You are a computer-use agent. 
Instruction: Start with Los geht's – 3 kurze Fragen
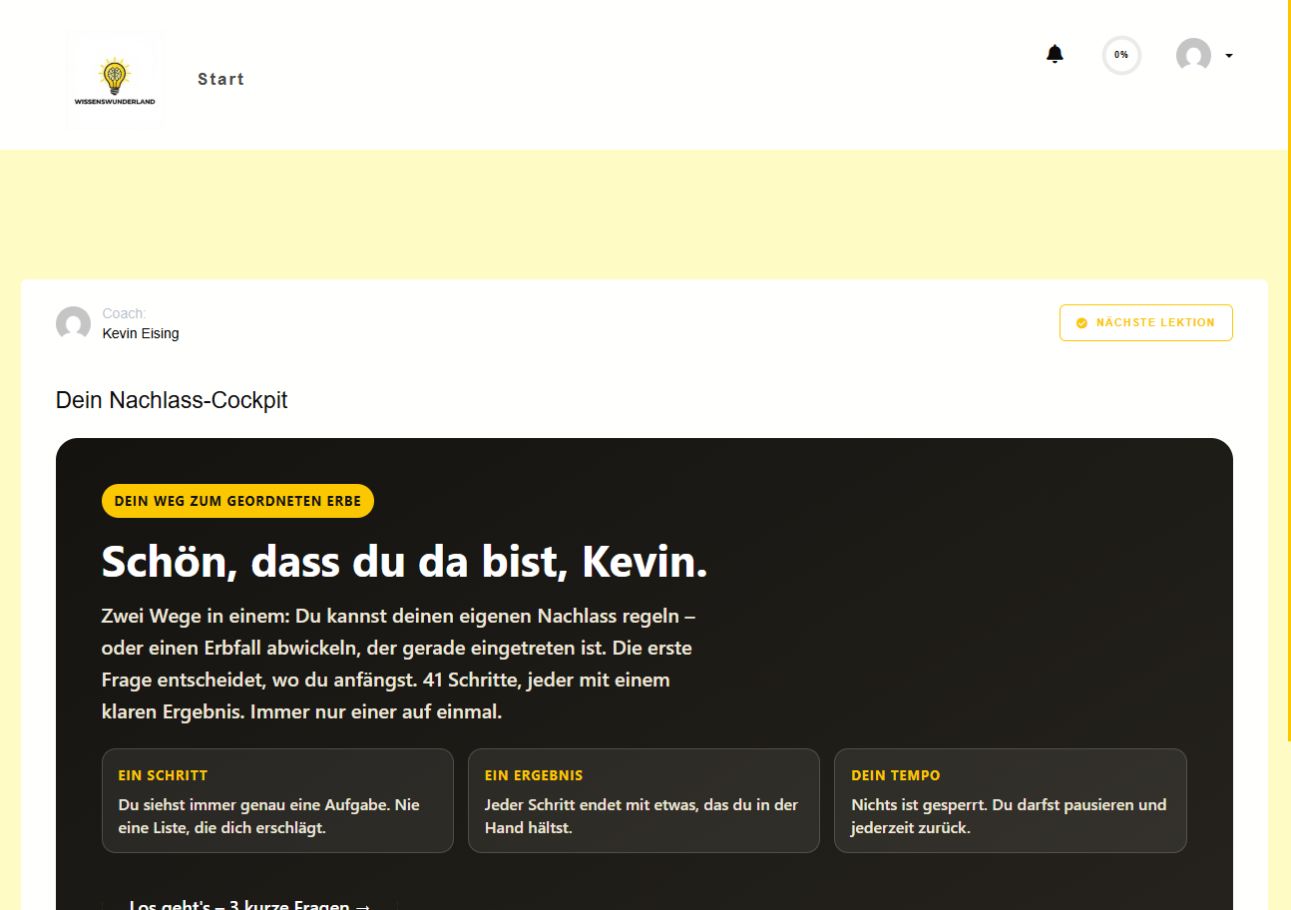pyautogui.click(x=250, y=904)
